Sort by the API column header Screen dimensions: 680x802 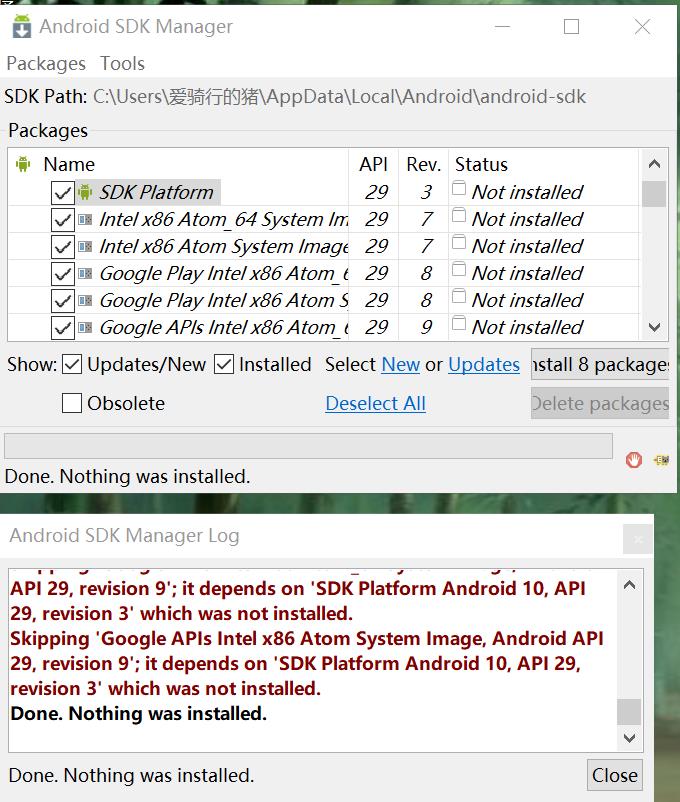373,165
